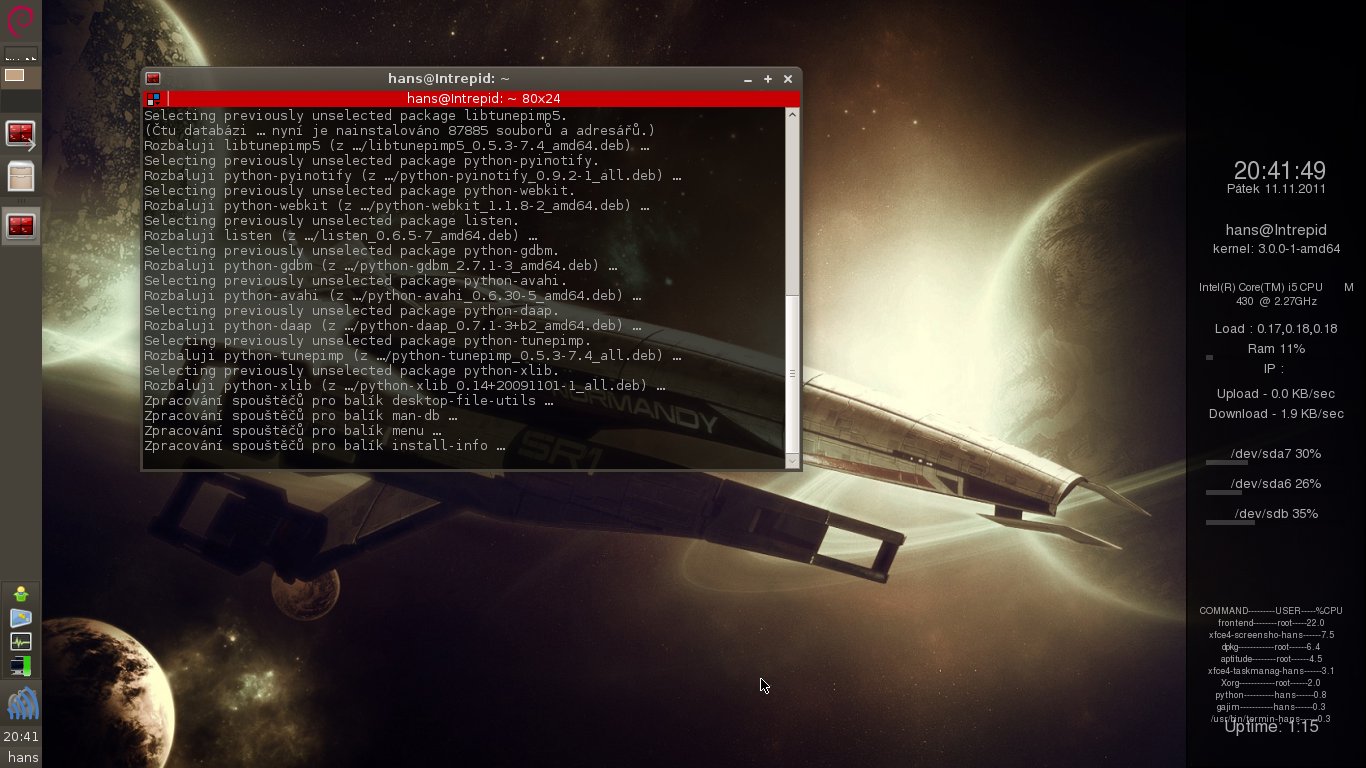
Task: Click the window menu icon in the terminal title bar
Action: tap(153, 79)
